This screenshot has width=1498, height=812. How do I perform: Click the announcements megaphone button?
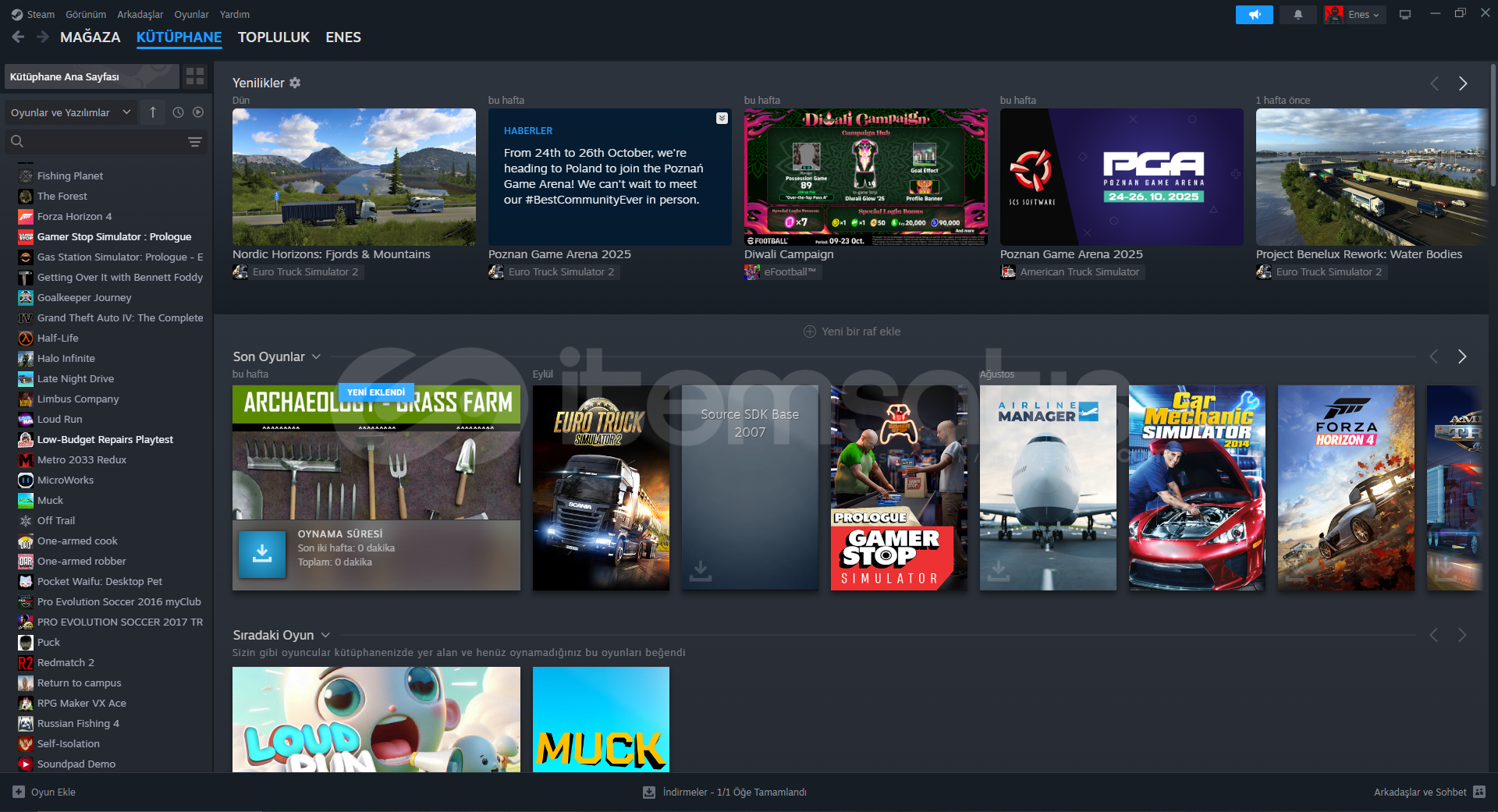1254,15
